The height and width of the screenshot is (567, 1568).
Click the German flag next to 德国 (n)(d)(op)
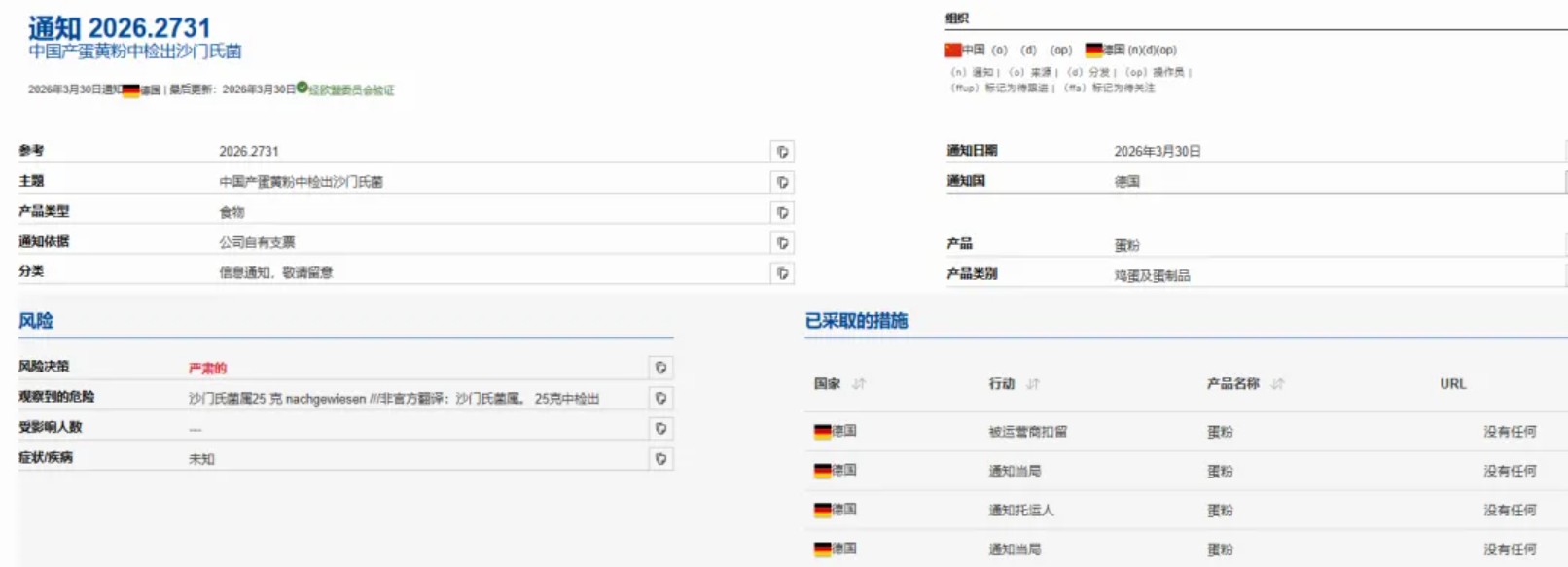[1093, 50]
